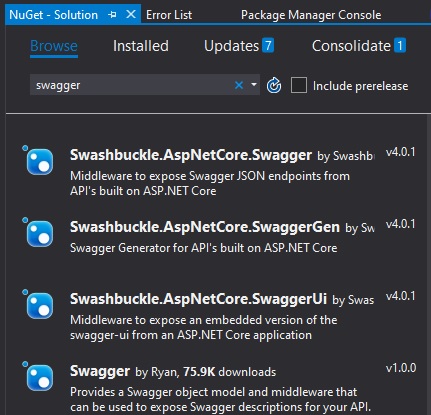Click the Swashbuckle.AspNetCore.SwaggerUi package icon

(x=39, y=306)
